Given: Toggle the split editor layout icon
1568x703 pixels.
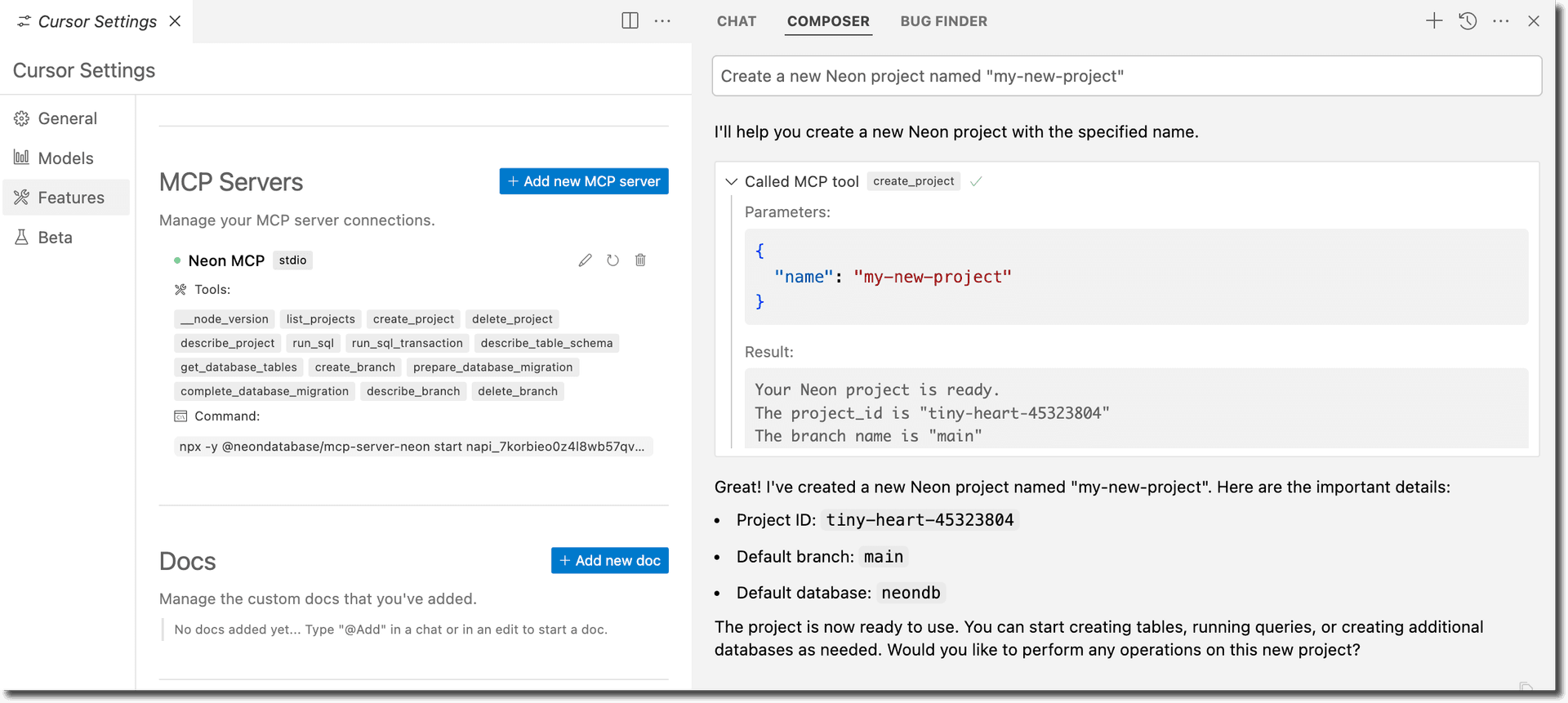Looking at the screenshot, I should pyautogui.click(x=630, y=21).
